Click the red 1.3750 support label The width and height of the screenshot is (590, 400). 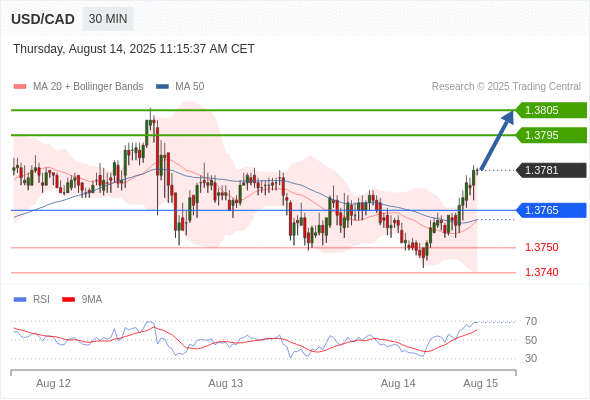(541, 247)
